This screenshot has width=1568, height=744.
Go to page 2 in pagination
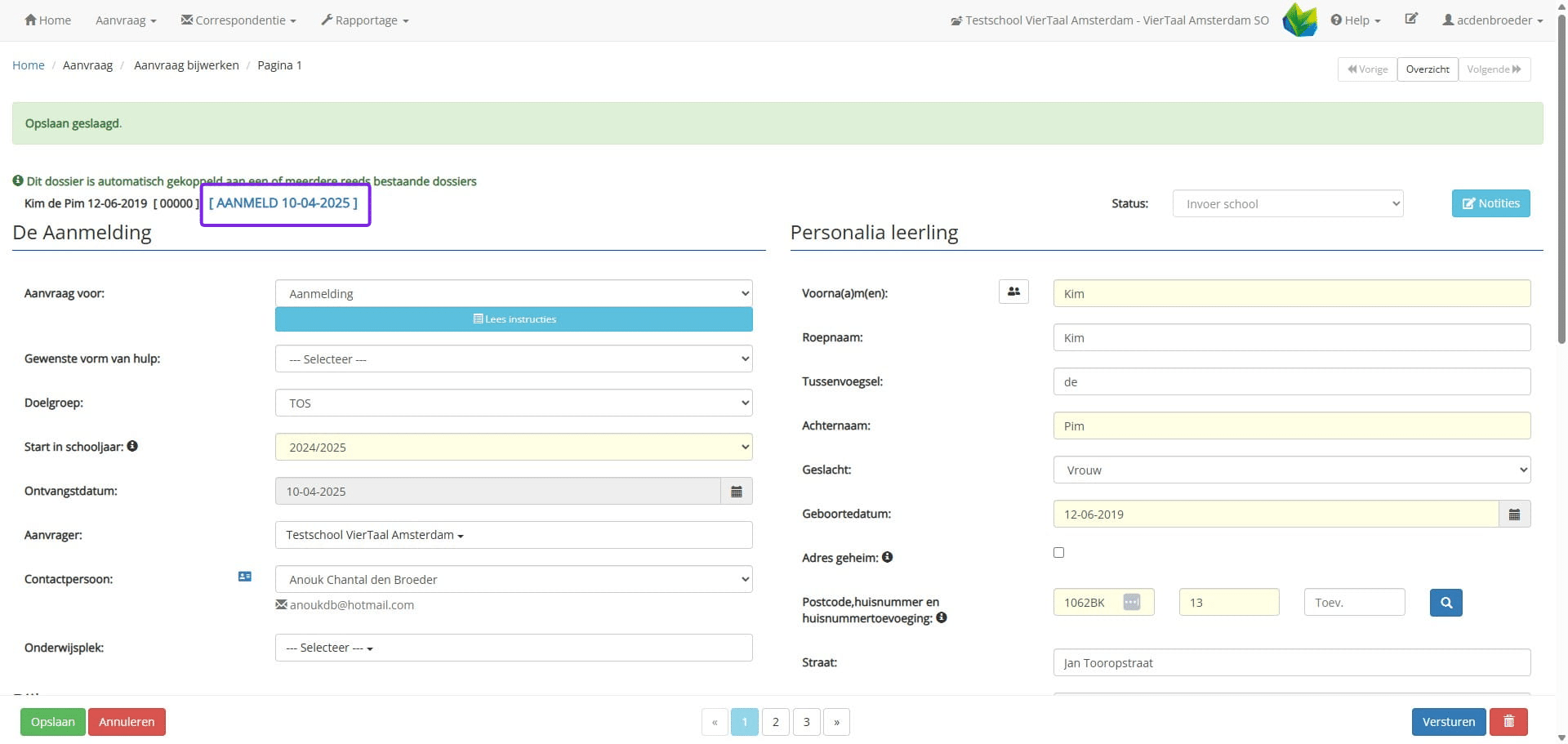tap(776, 722)
